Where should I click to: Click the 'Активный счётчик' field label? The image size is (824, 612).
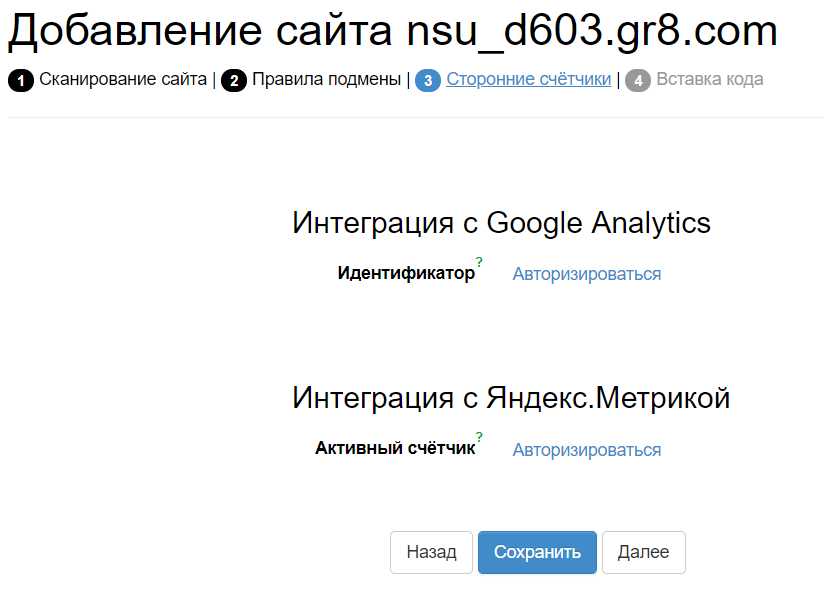[395, 449]
